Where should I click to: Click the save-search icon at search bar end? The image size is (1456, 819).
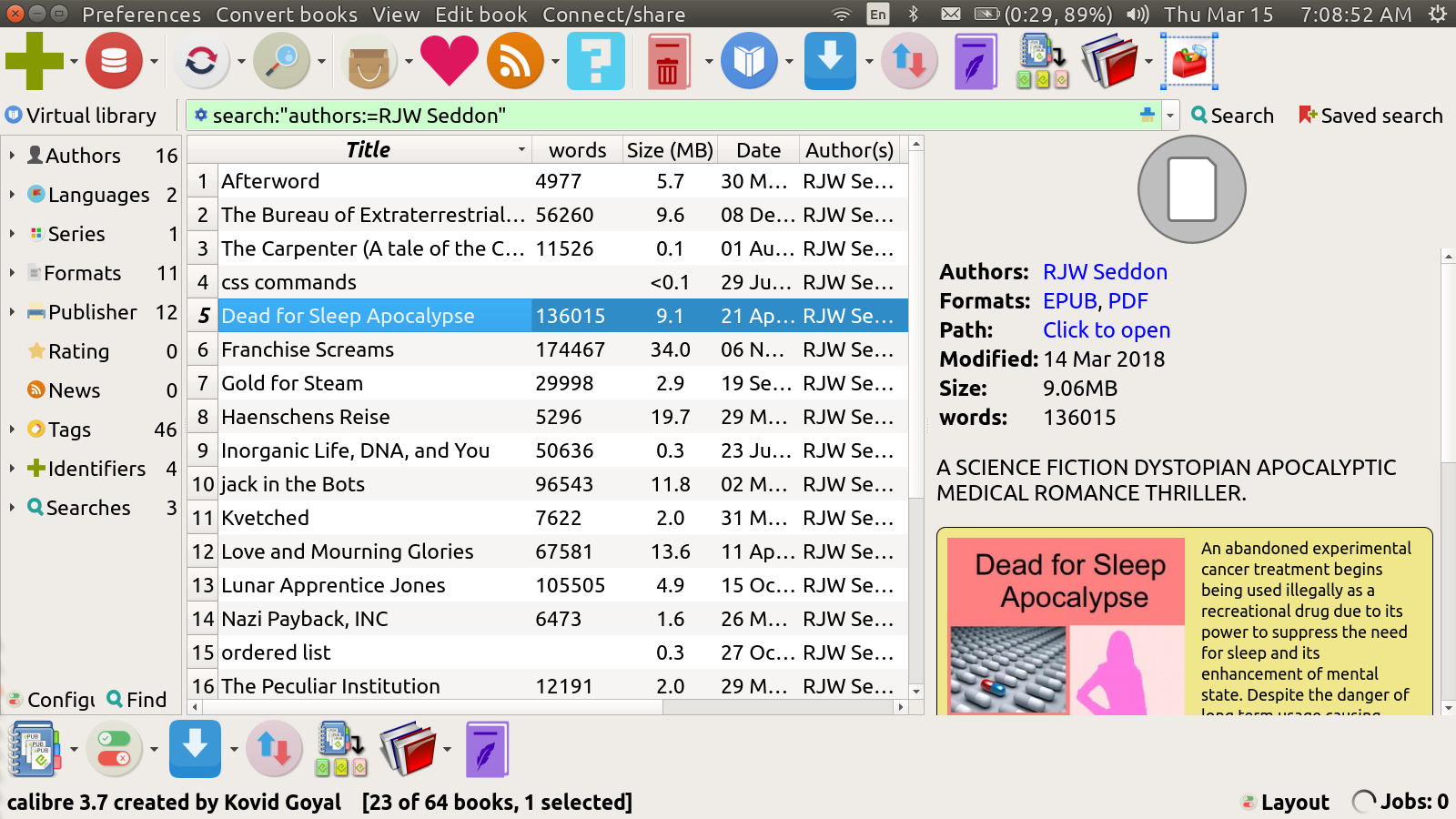pyautogui.click(x=1147, y=116)
